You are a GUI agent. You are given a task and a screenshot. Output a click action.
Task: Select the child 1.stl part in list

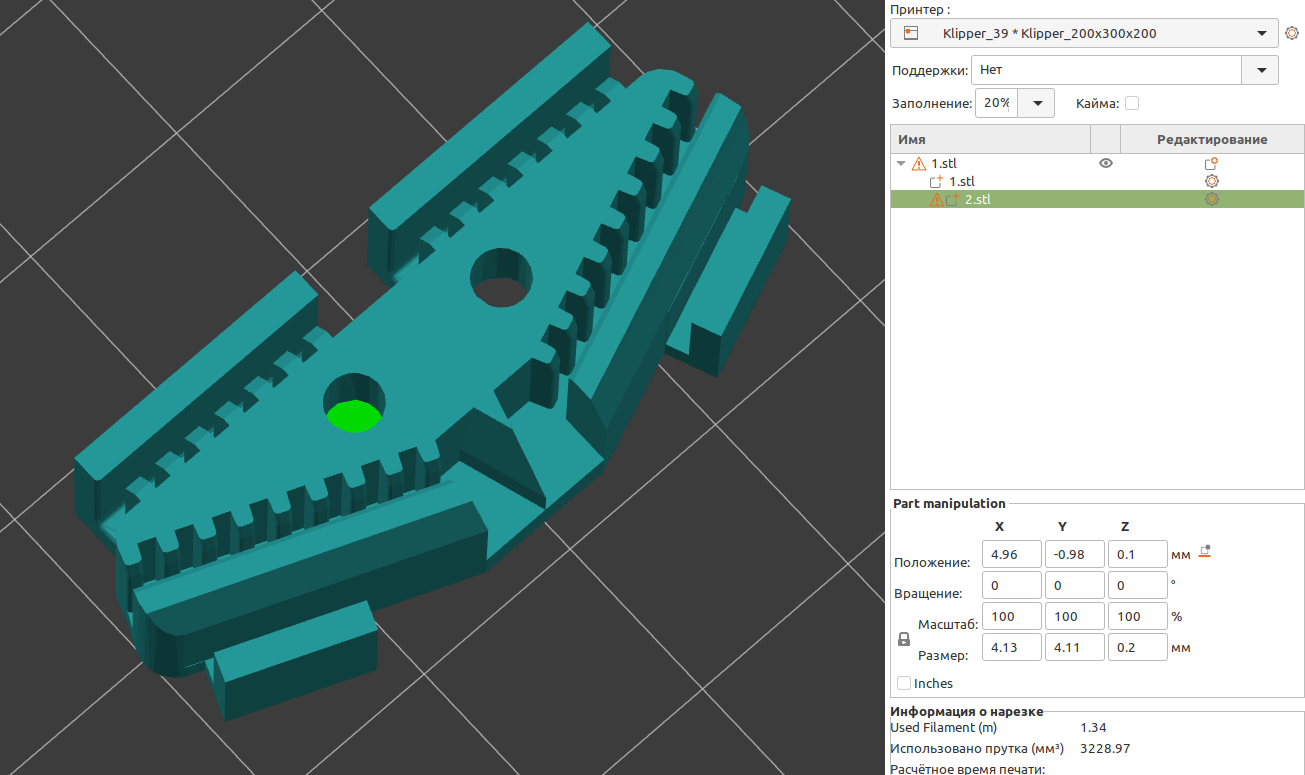[961, 182]
